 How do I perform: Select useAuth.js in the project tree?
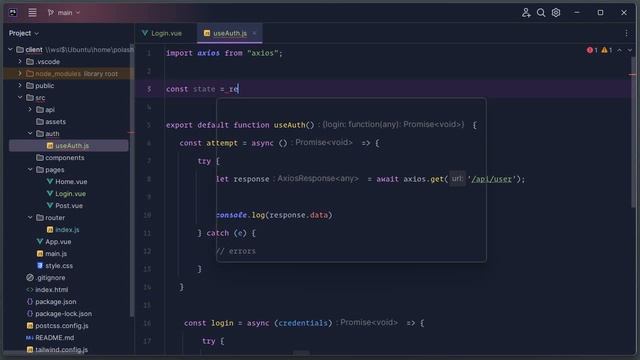click(68, 146)
